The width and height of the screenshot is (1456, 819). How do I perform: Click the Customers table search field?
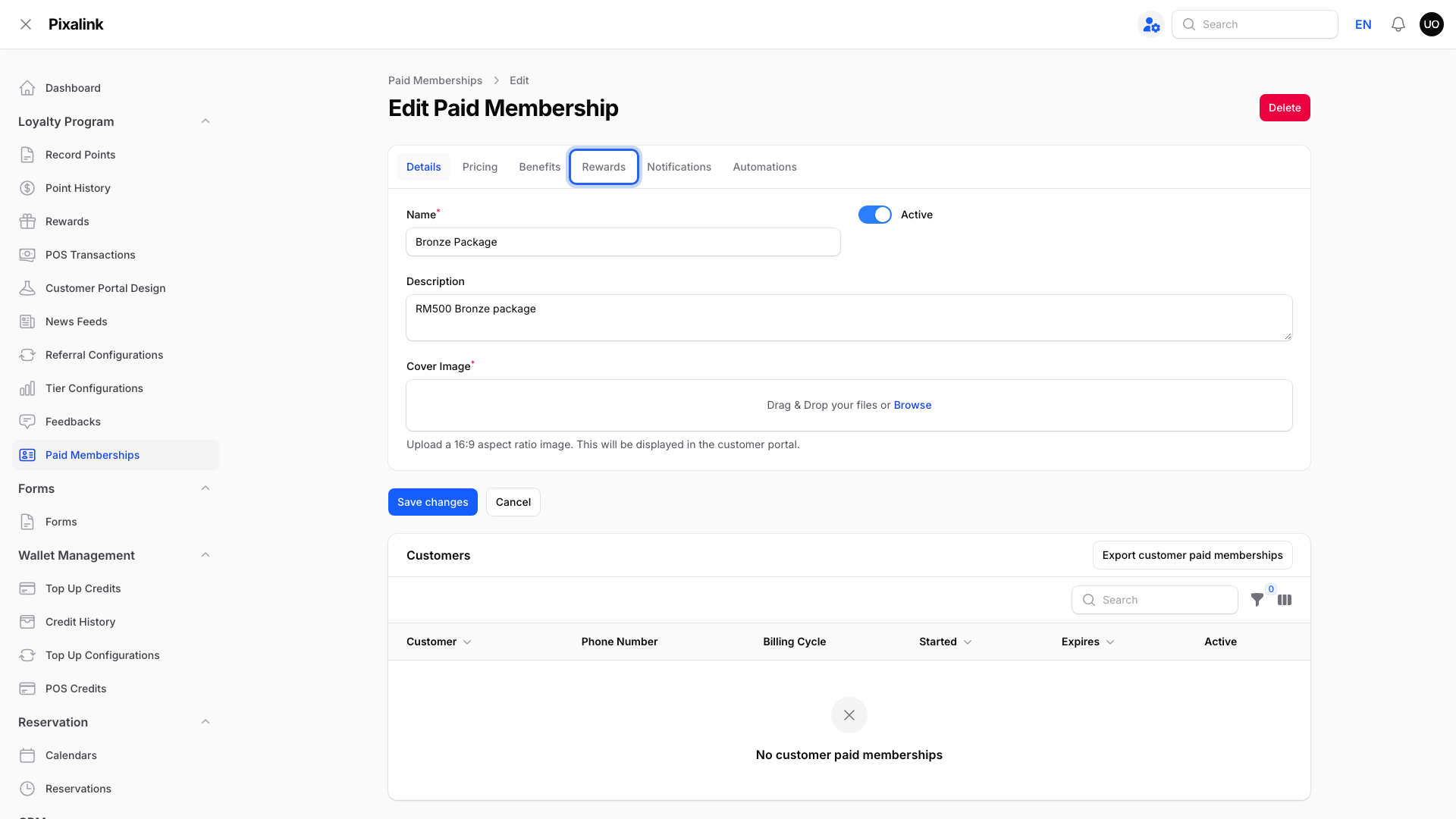click(1155, 600)
